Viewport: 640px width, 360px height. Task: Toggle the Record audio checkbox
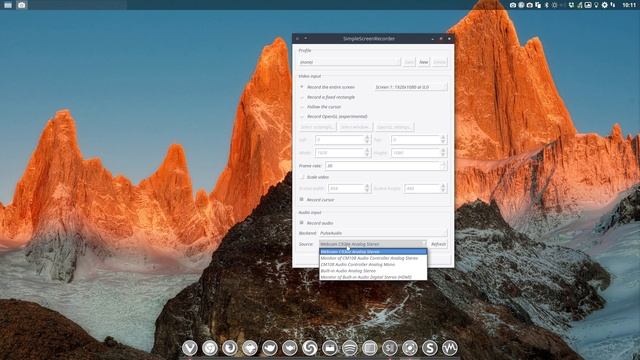316,223
